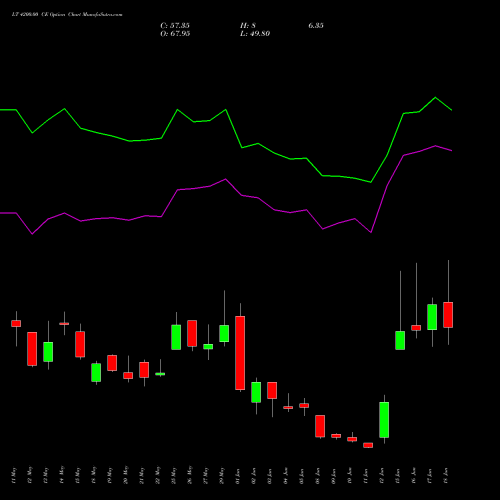Screen dimensions: 500x500
Task: Click the "12 Jun" date label
Action: pyautogui.click(x=382, y=476)
